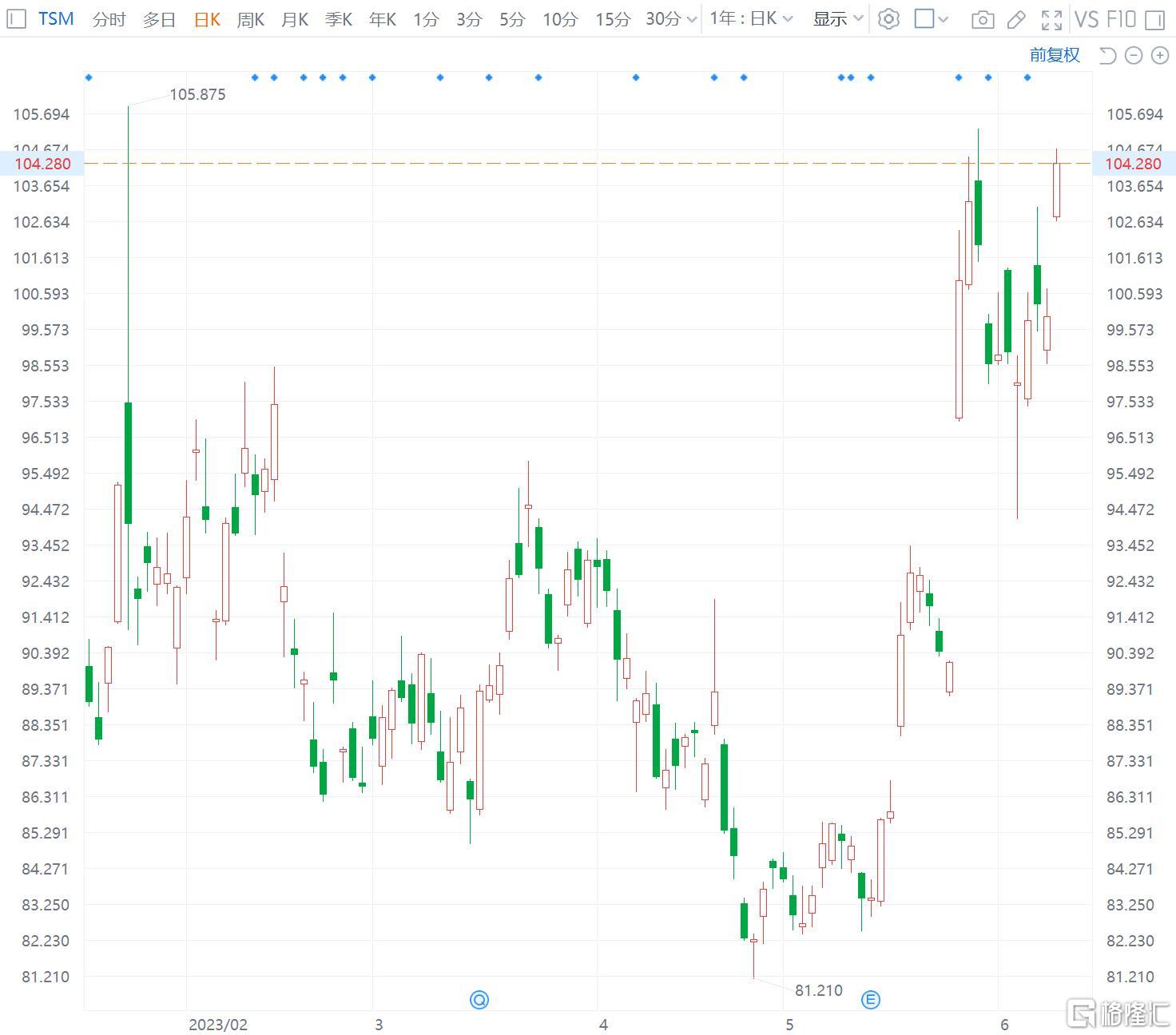
Task: Toggle the left sidebar panel icon
Action: [x=16, y=18]
